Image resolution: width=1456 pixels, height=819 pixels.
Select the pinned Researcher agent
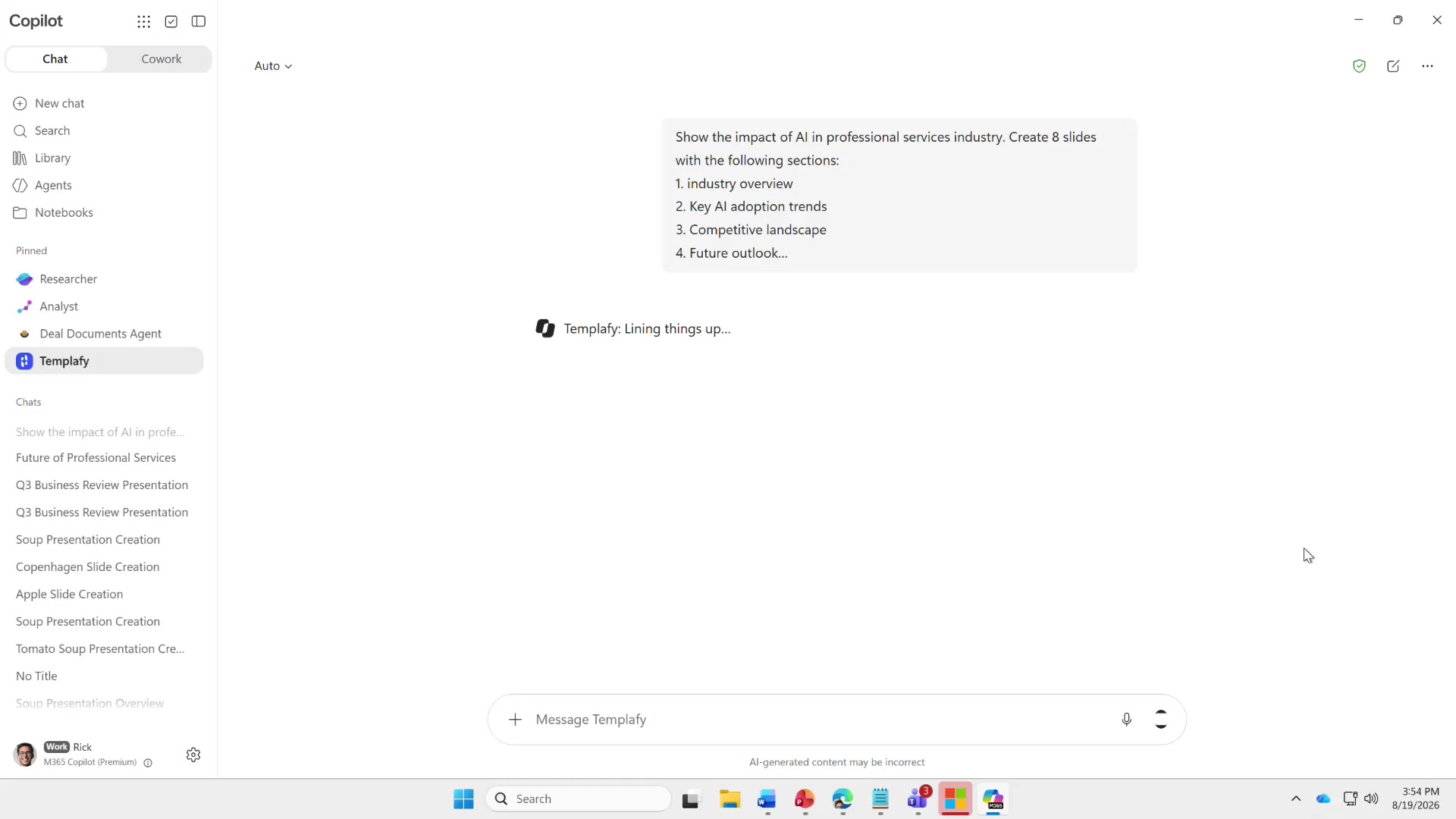(105, 279)
